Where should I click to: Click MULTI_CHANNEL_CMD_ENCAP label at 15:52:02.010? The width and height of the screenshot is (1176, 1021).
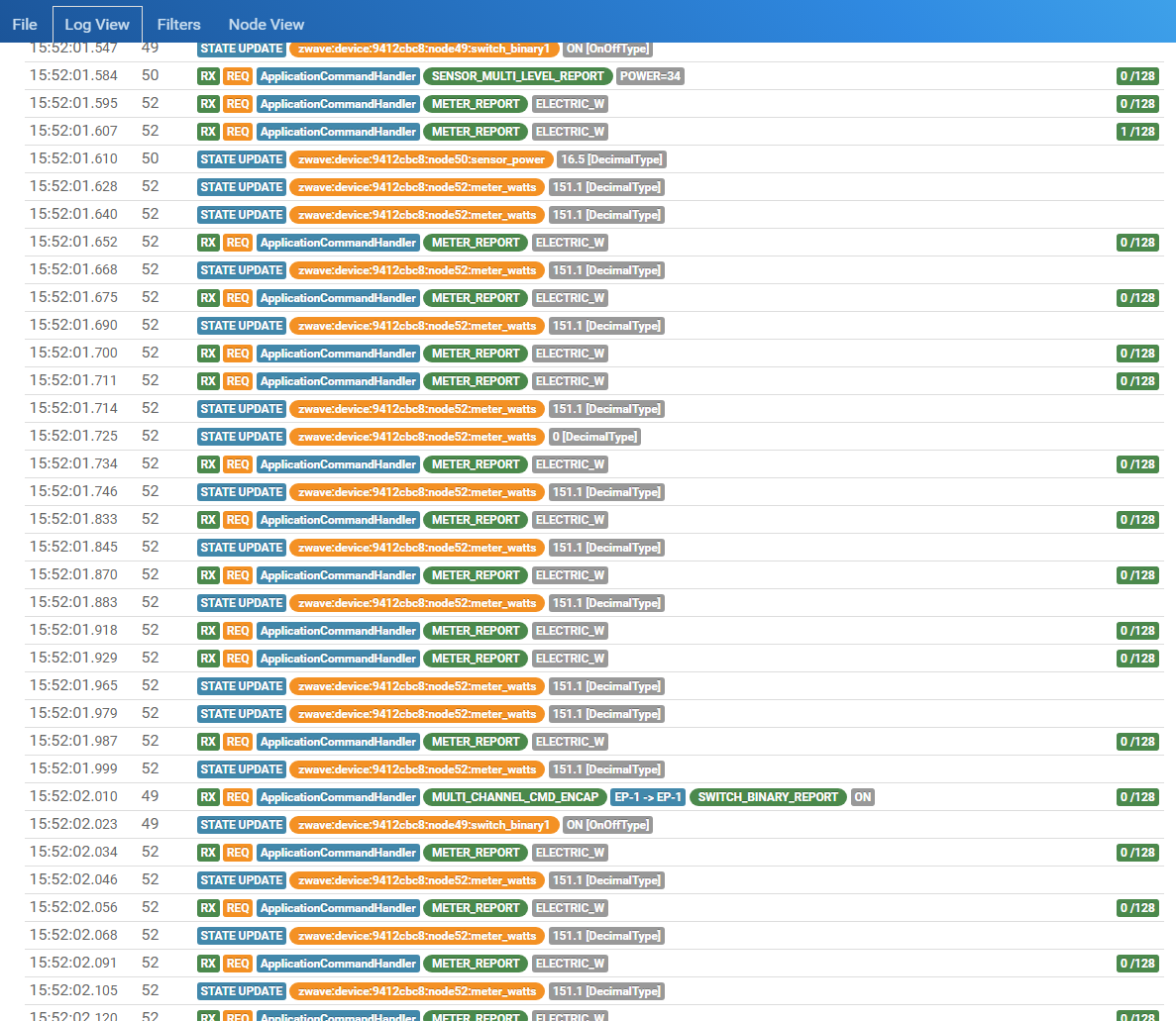click(x=515, y=797)
